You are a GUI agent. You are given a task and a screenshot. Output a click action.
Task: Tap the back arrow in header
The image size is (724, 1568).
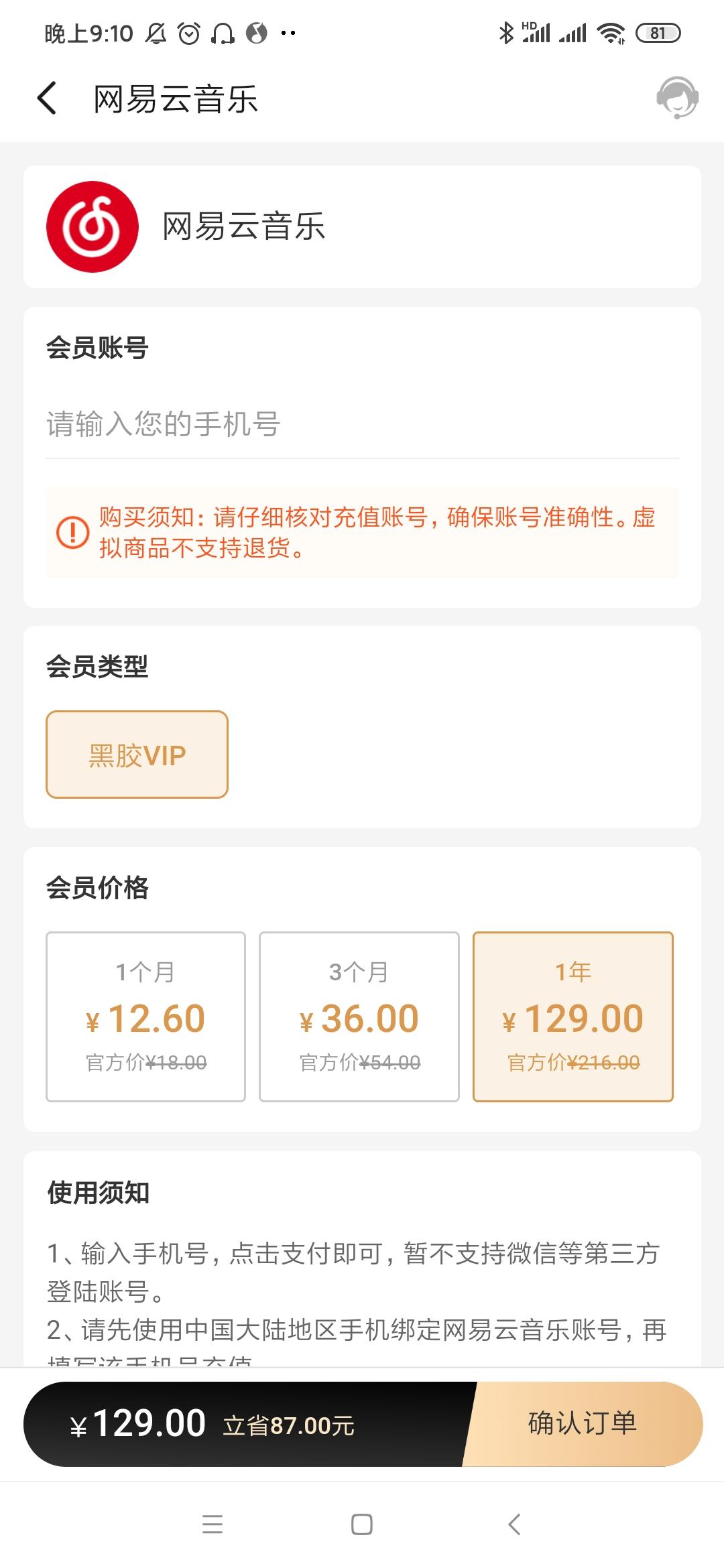click(47, 99)
